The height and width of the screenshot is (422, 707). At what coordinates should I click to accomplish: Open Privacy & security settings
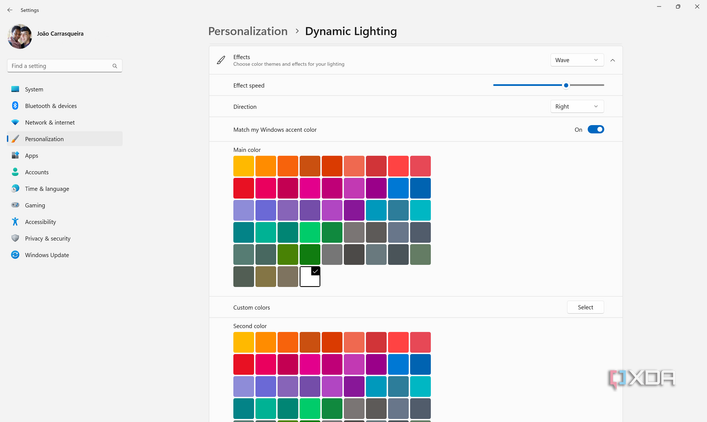pyautogui.click(x=65, y=238)
